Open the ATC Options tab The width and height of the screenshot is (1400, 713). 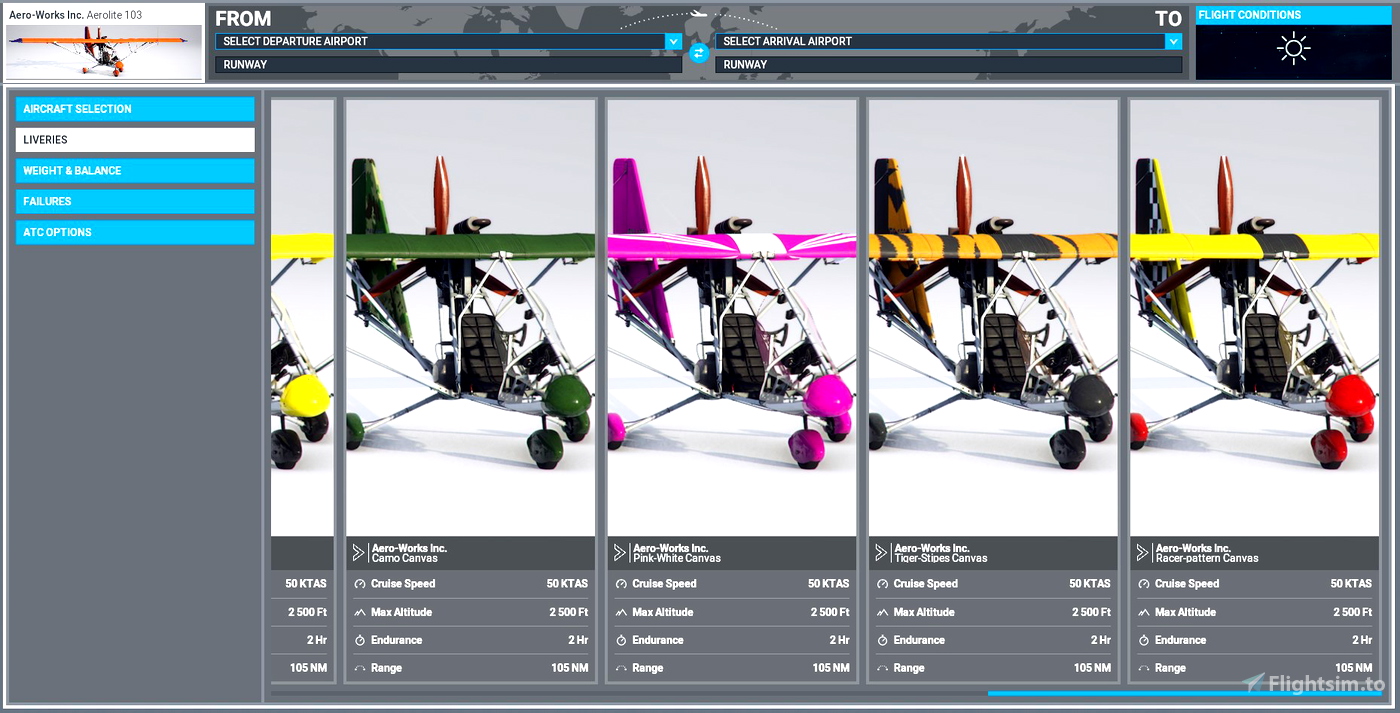135,232
